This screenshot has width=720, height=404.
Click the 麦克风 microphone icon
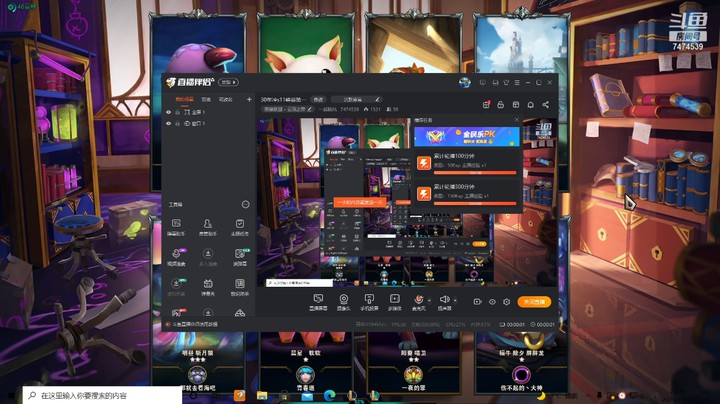click(x=418, y=302)
